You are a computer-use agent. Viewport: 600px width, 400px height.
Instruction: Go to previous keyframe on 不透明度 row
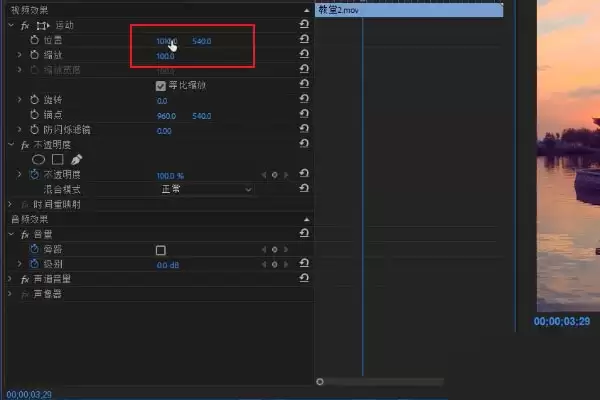coord(264,175)
